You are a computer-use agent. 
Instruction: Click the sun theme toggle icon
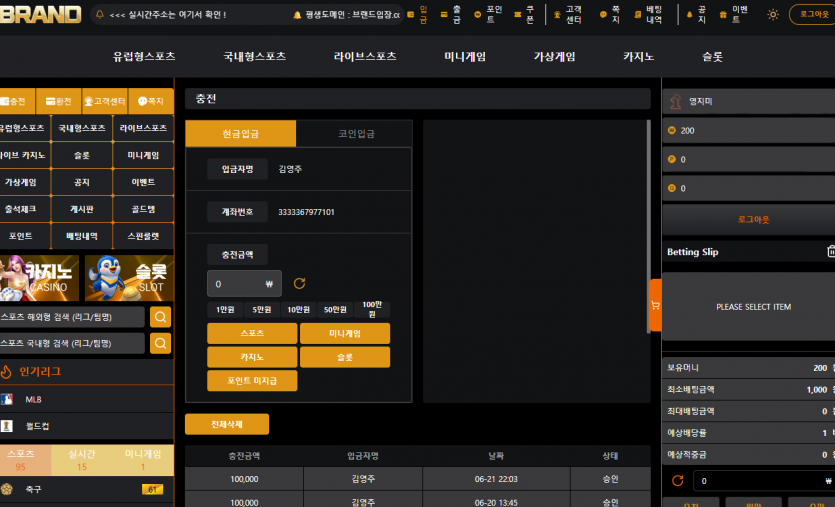point(772,15)
